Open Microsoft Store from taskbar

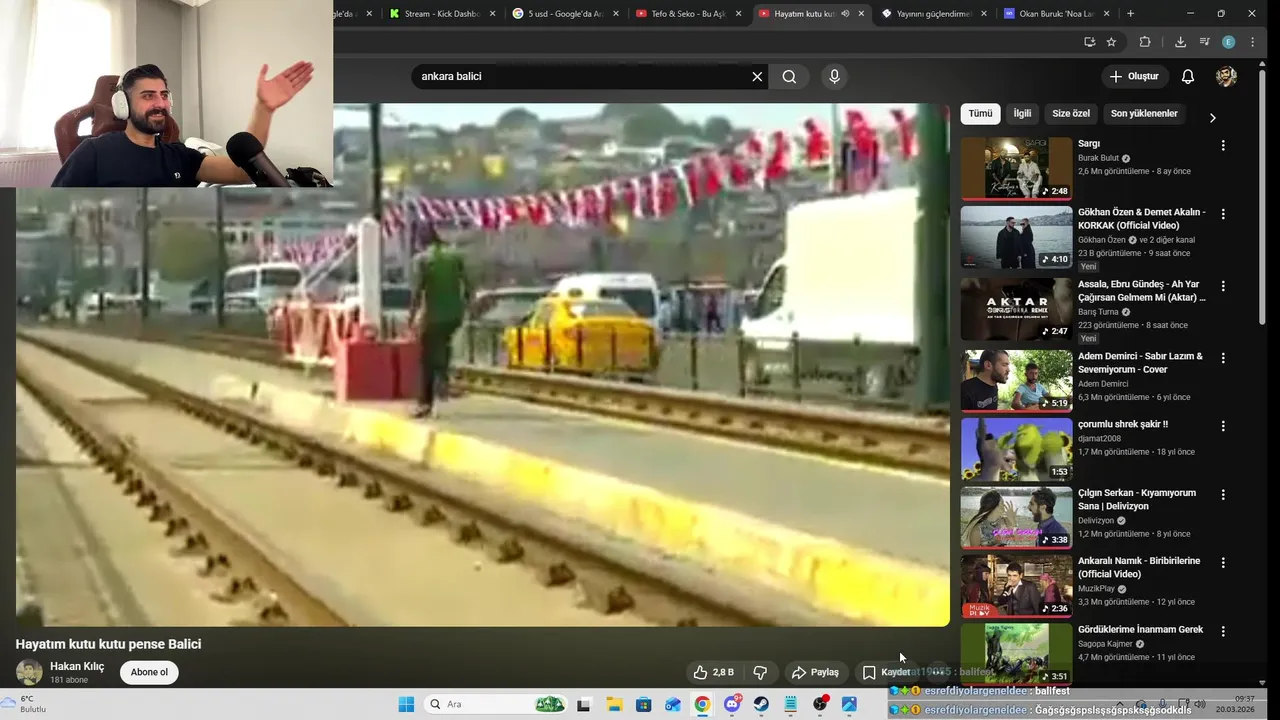tap(643, 704)
